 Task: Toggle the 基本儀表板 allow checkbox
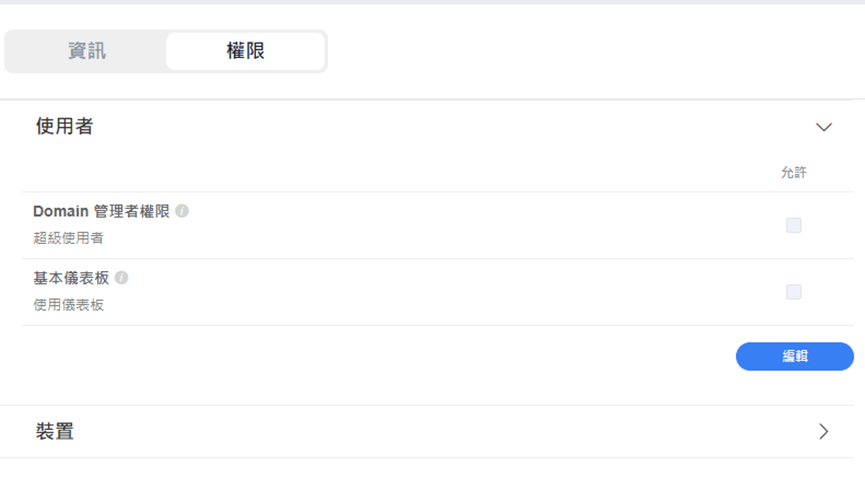point(794,292)
